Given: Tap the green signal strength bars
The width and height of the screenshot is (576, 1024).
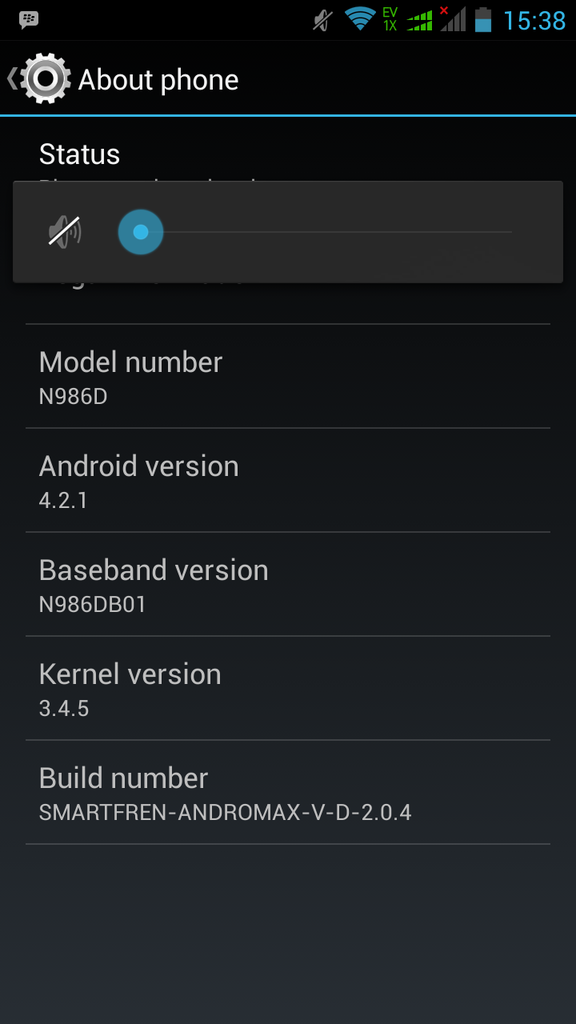Looking at the screenshot, I should point(419,20).
